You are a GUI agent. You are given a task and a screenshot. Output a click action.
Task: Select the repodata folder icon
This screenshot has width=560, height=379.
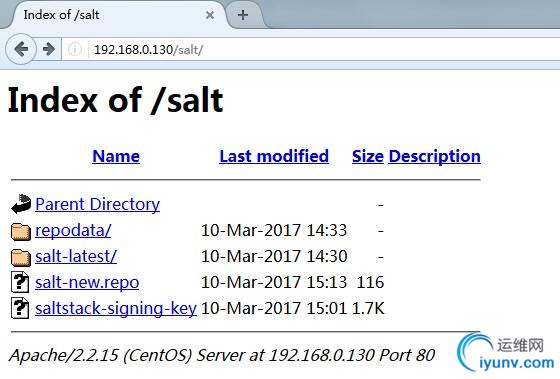[x=20, y=231]
